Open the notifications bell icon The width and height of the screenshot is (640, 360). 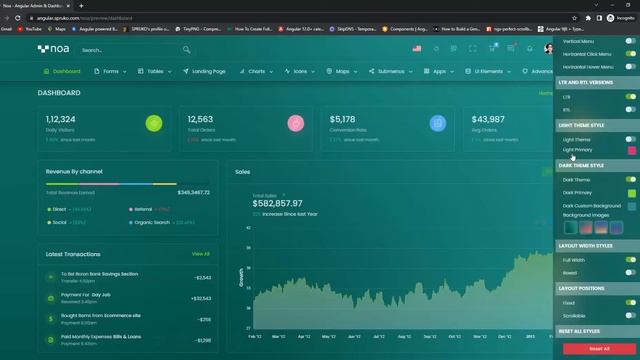pyautogui.click(x=529, y=49)
